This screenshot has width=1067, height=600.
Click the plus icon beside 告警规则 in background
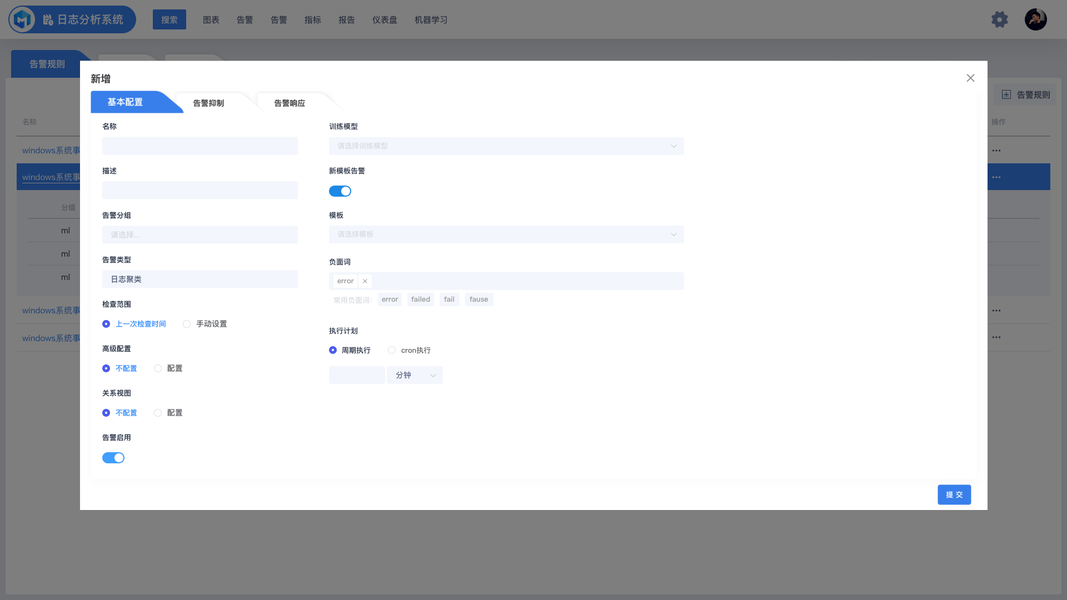pyautogui.click(x=1006, y=95)
